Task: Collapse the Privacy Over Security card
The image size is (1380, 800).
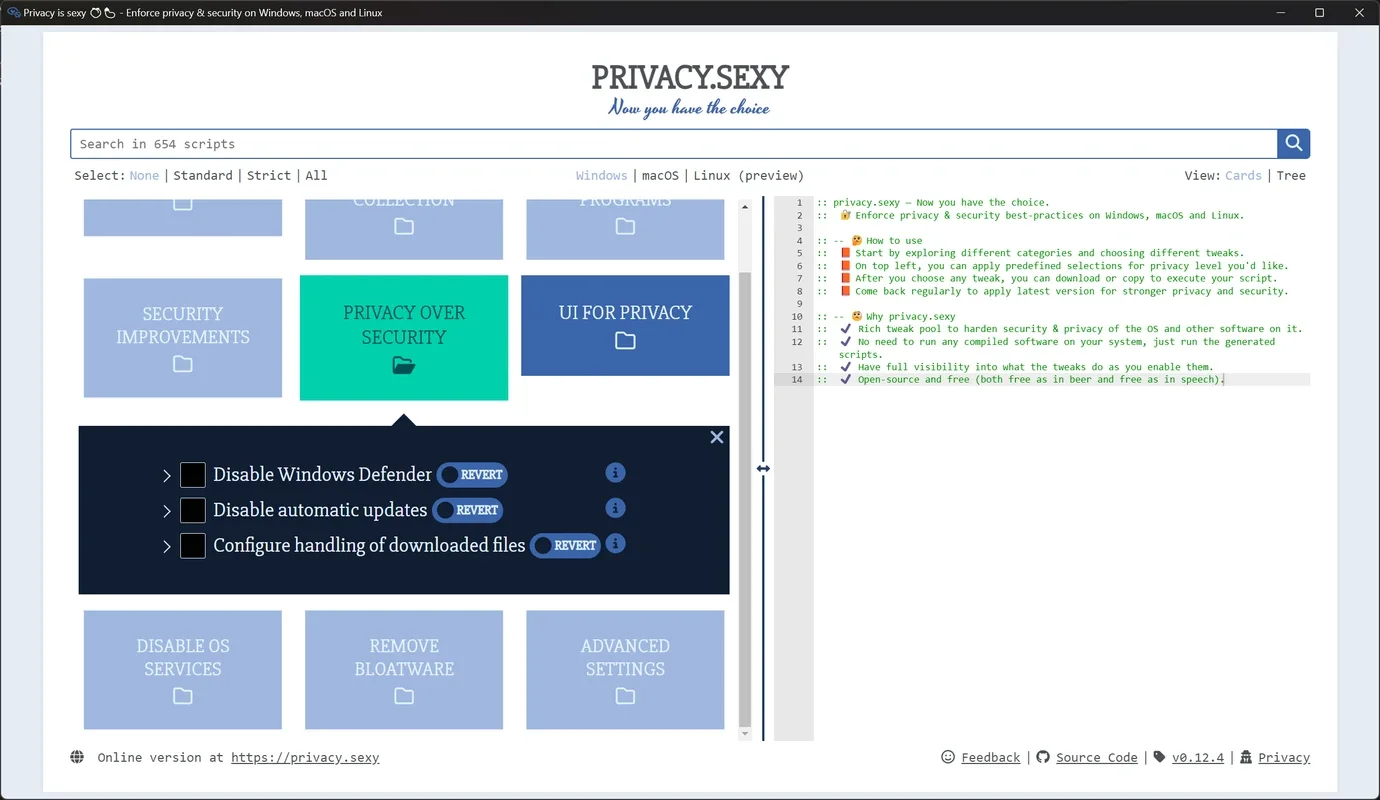Action: tap(404, 337)
